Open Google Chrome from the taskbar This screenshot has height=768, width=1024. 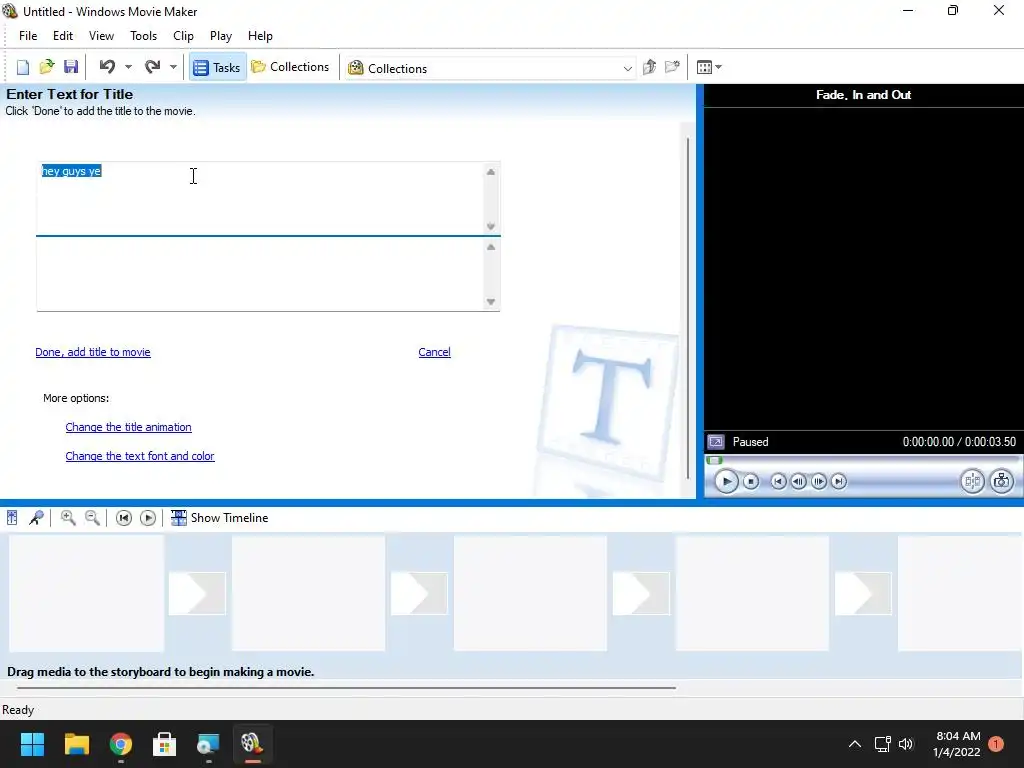click(121, 744)
